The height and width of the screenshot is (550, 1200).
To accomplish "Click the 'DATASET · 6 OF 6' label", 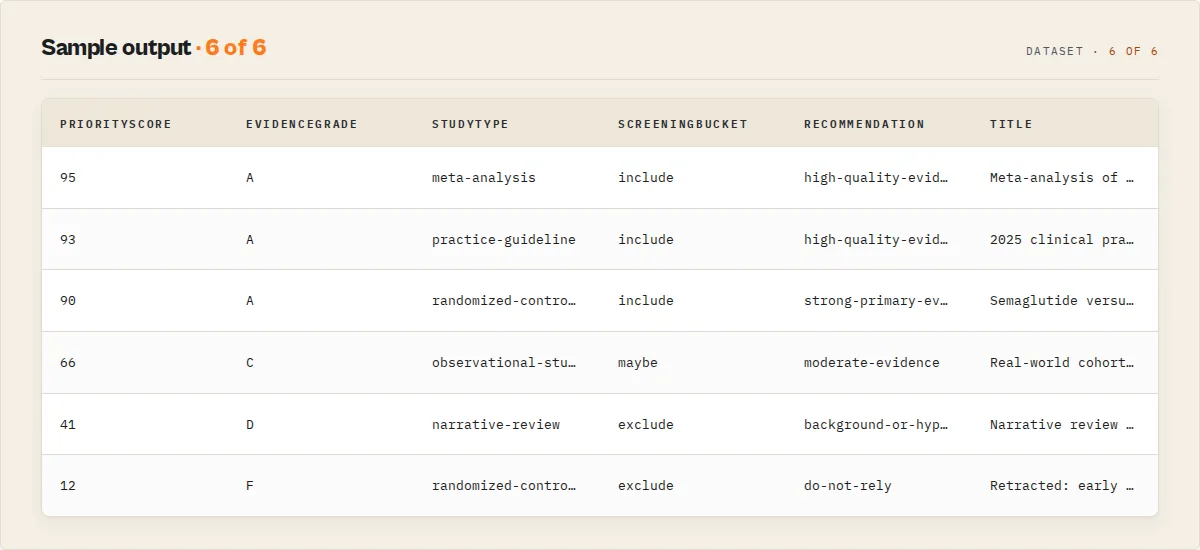I will (x=1092, y=51).
